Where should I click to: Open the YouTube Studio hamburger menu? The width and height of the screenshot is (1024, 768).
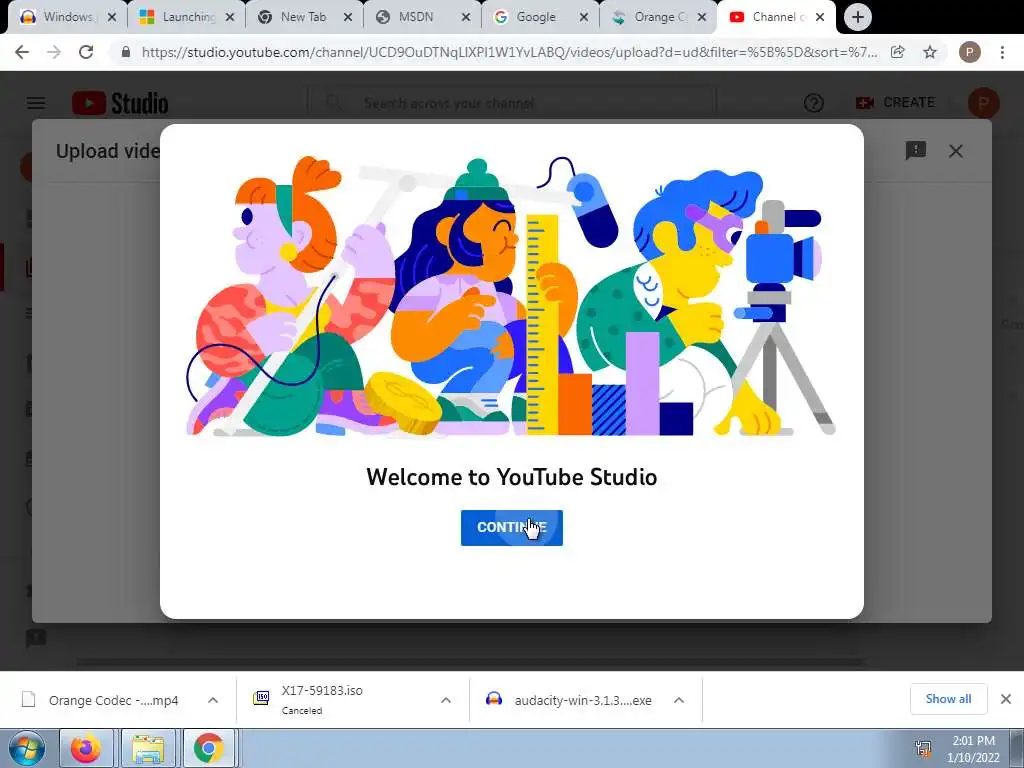coord(36,103)
